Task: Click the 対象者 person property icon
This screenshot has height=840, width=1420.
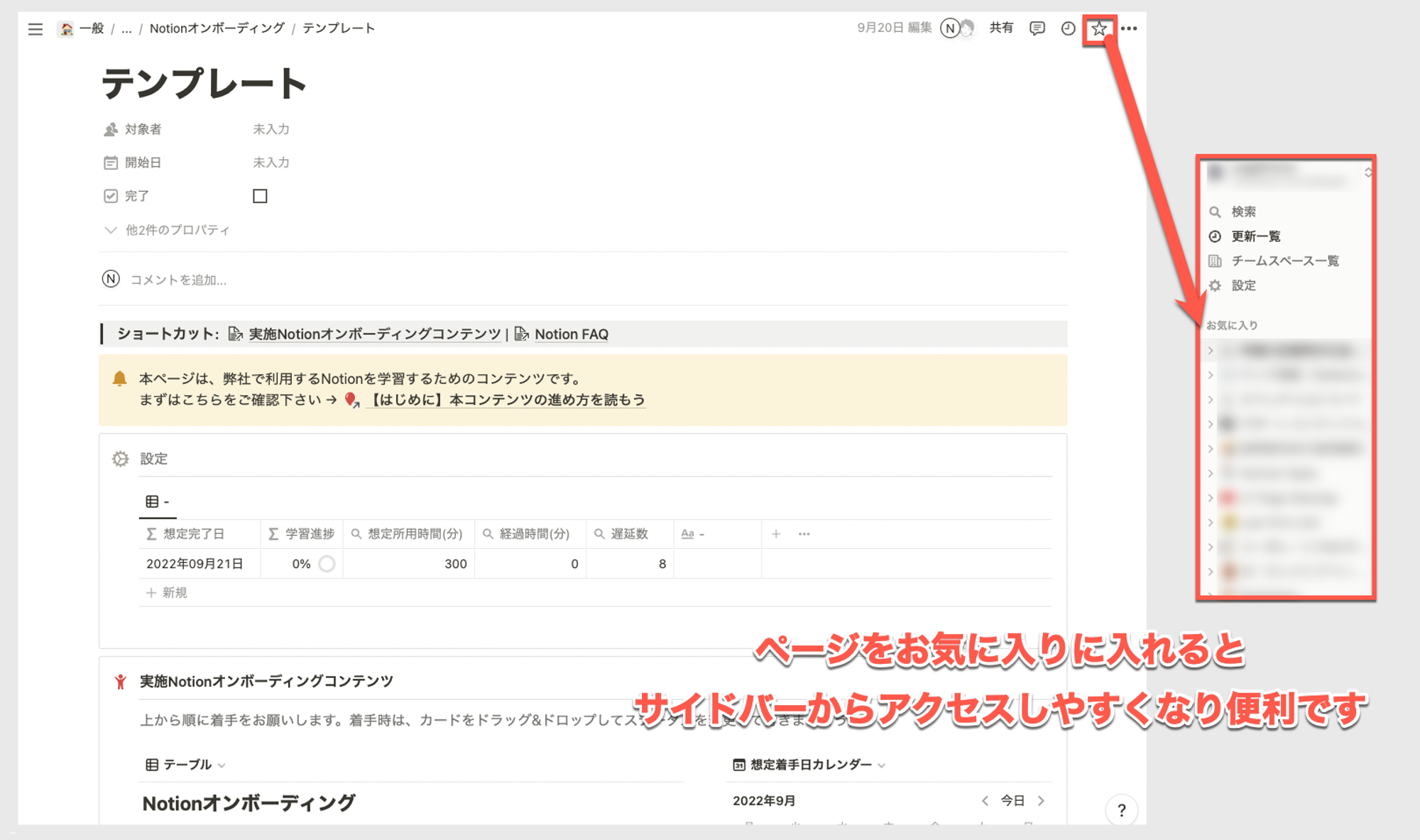Action: (110, 129)
